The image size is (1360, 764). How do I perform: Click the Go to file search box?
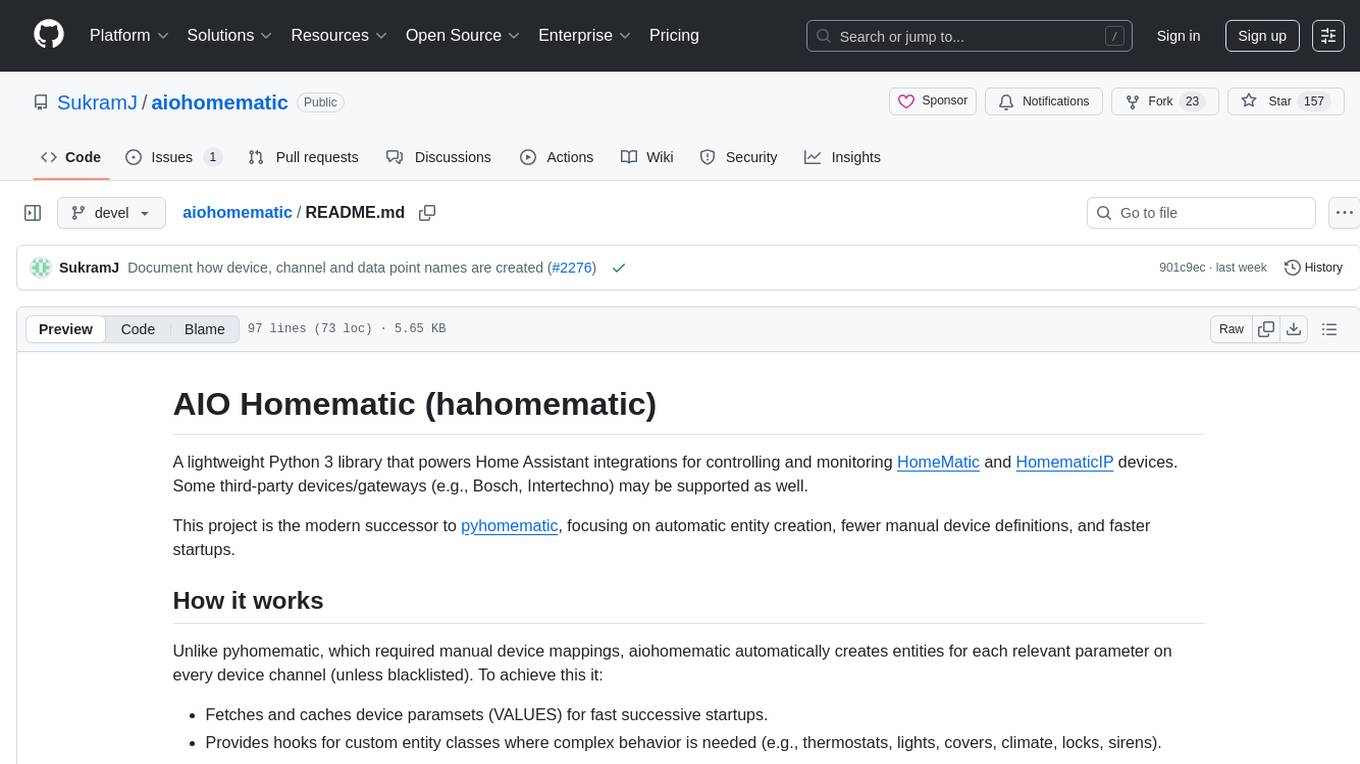pyautogui.click(x=1201, y=213)
